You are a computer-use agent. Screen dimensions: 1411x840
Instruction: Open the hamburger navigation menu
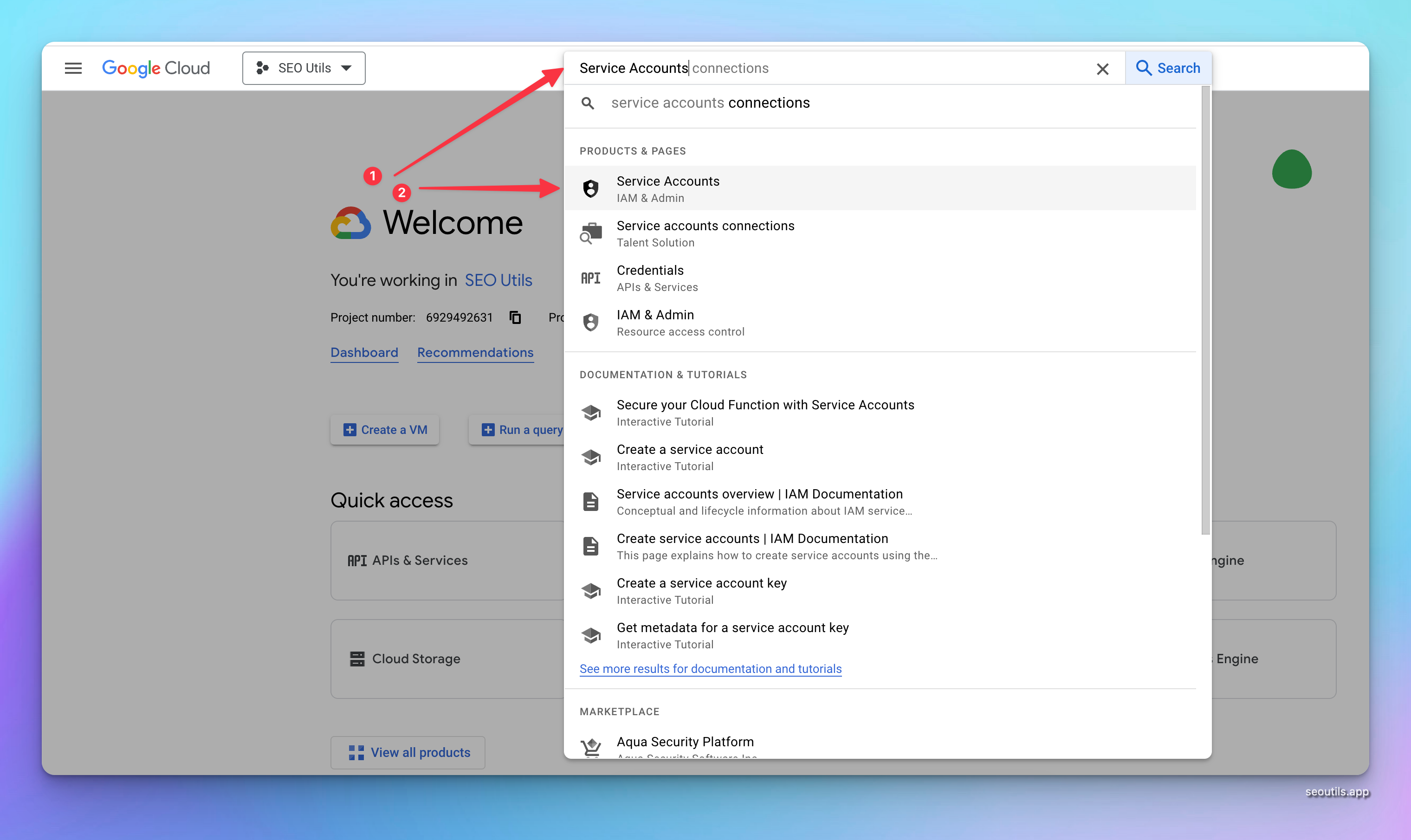click(x=73, y=68)
